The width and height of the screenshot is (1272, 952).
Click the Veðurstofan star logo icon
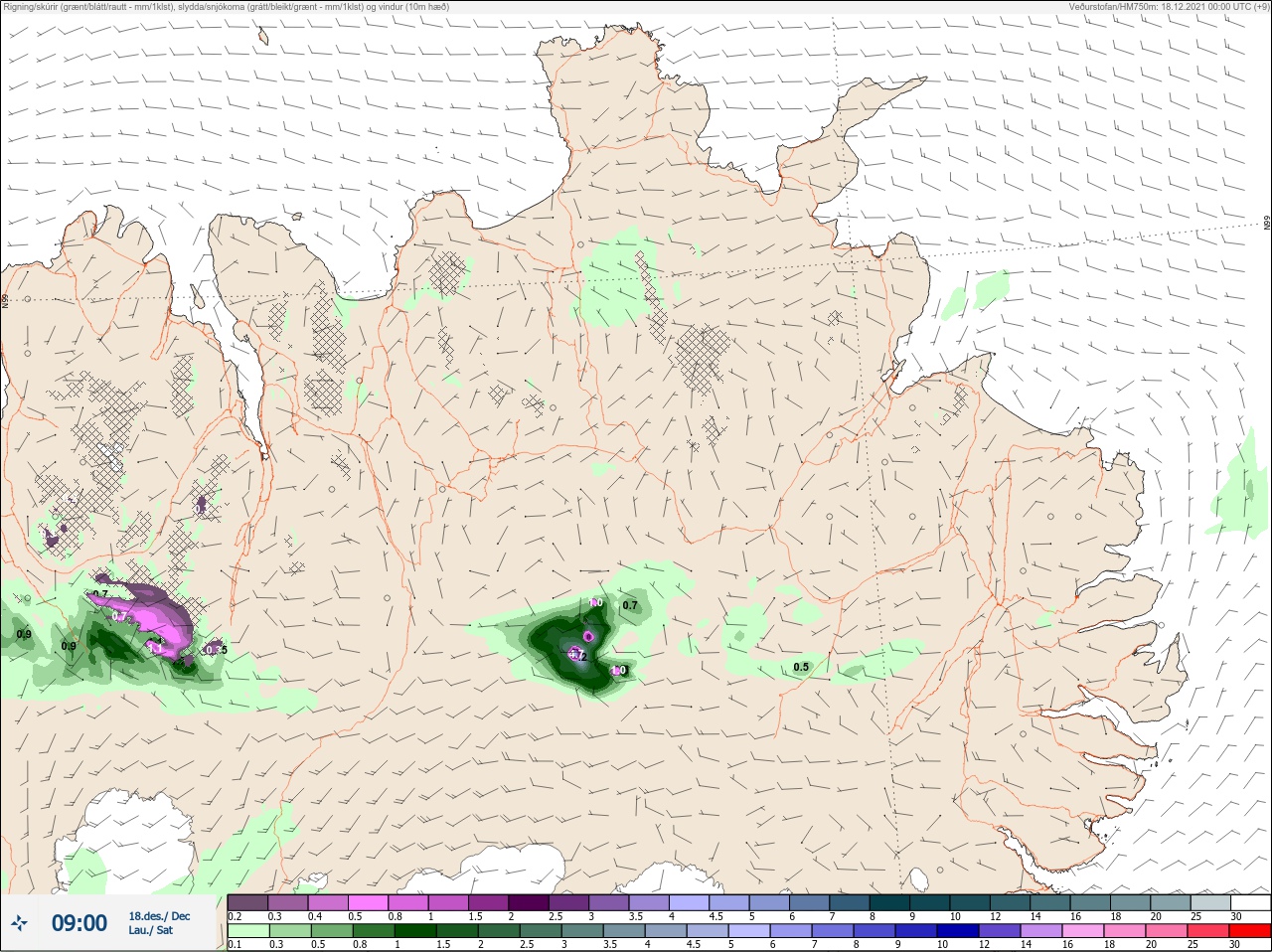pyautogui.click(x=19, y=923)
